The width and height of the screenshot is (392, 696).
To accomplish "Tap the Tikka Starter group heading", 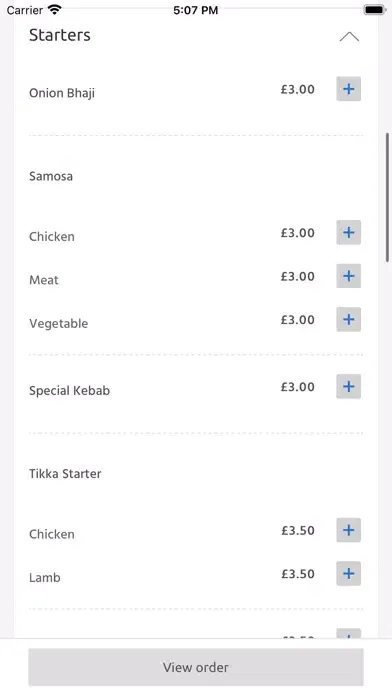I will click(x=65, y=474).
